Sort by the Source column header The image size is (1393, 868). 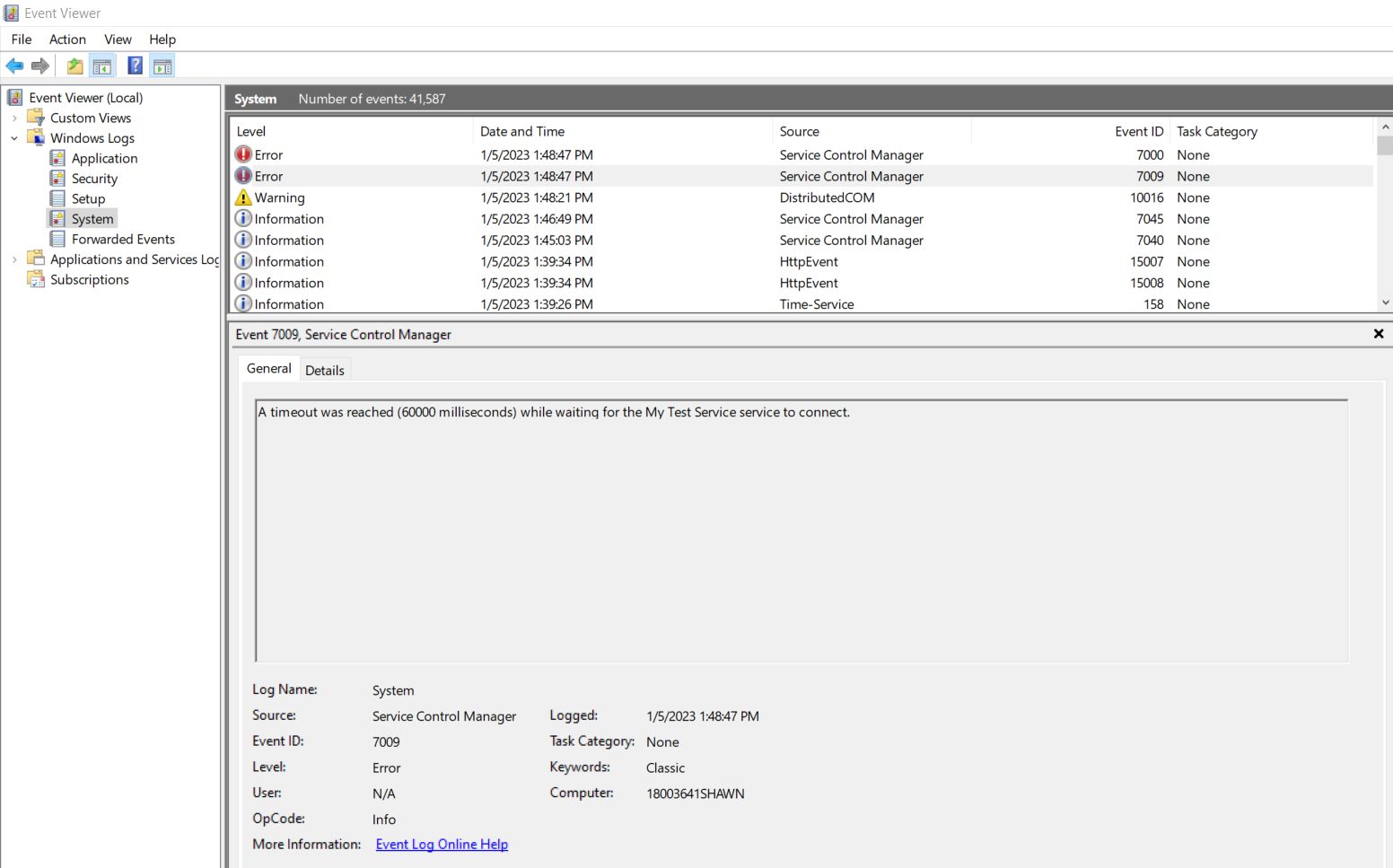(872, 131)
